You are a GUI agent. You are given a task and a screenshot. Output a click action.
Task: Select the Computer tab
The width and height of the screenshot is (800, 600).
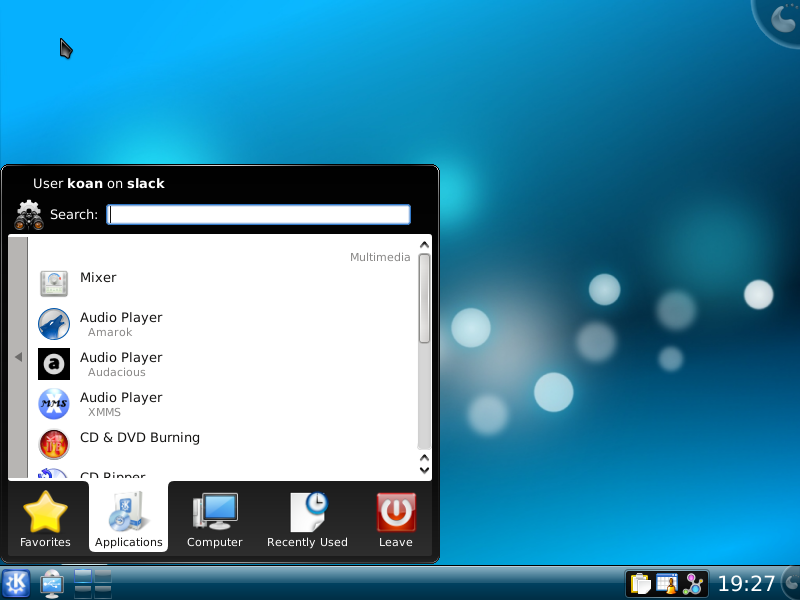point(215,520)
